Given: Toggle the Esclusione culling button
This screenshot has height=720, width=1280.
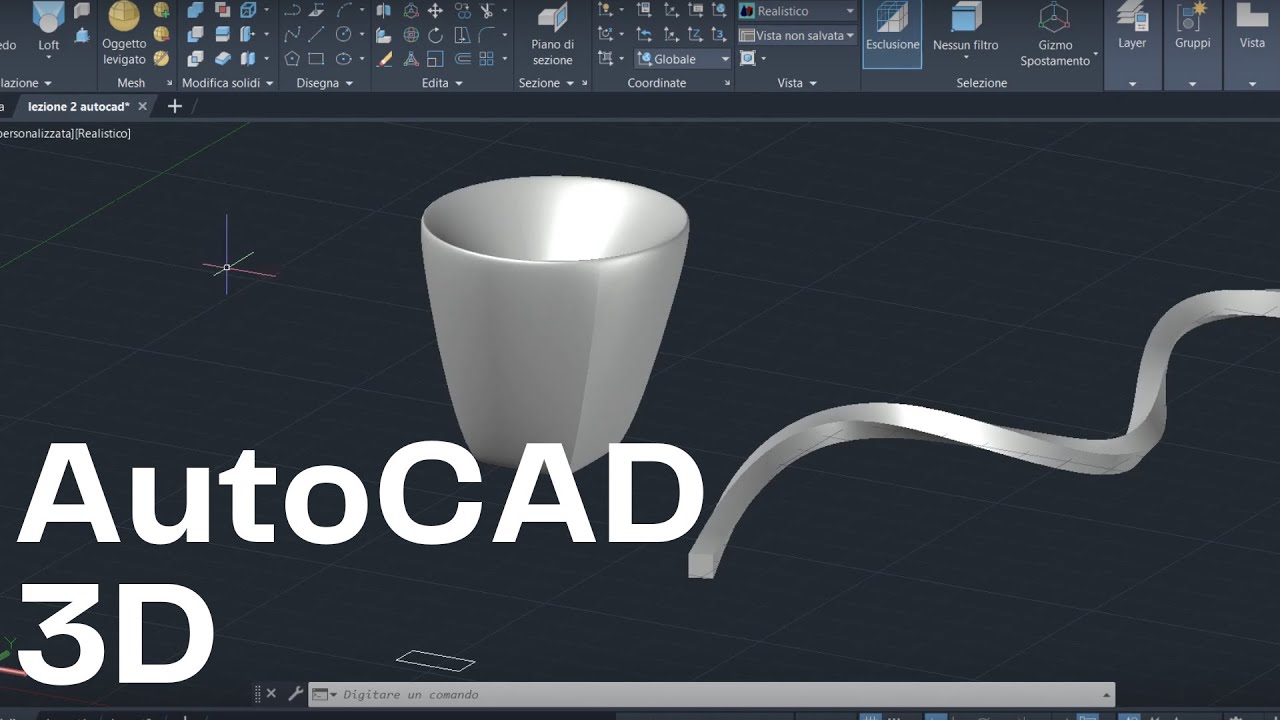Looking at the screenshot, I should coord(892,32).
